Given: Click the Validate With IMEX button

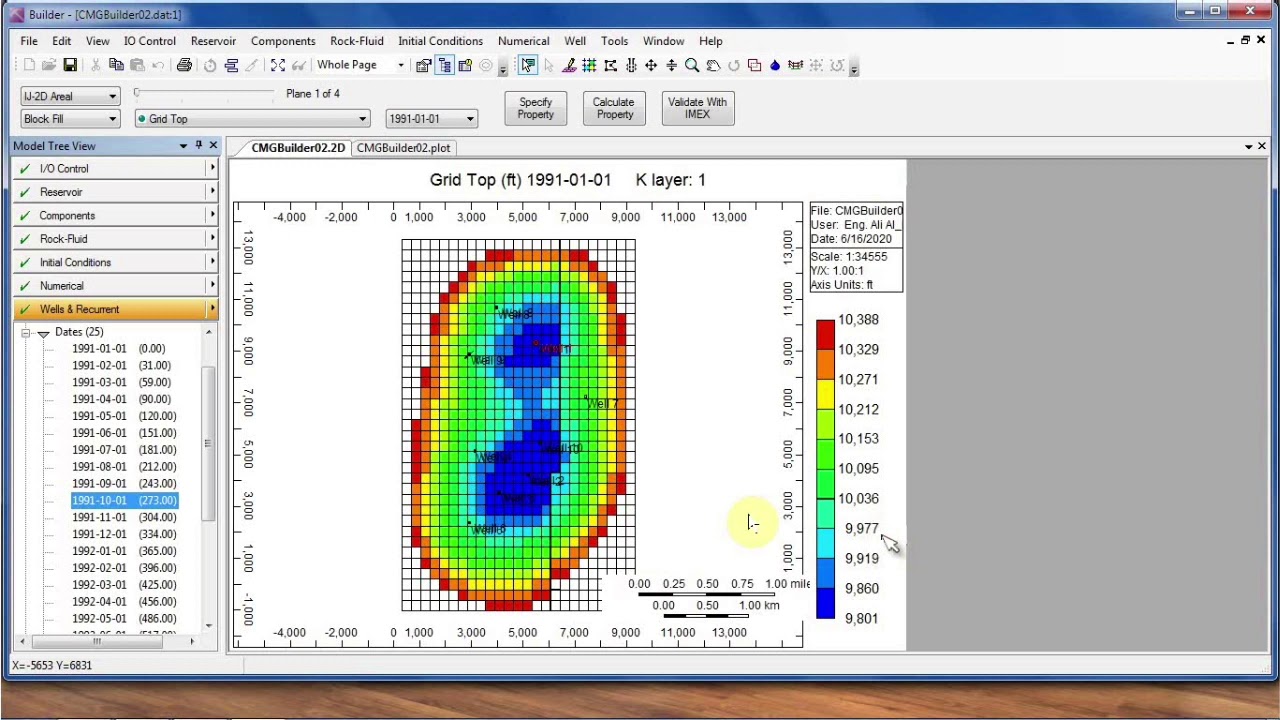Looking at the screenshot, I should click(698, 108).
